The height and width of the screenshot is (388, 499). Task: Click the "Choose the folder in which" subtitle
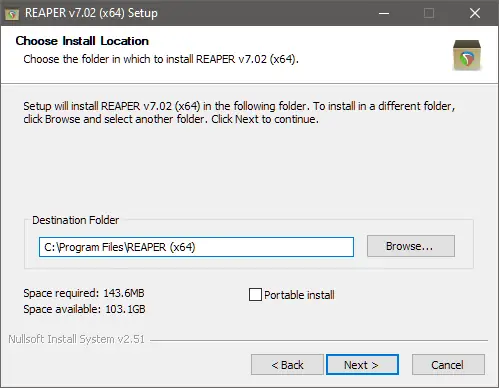click(161, 59)
